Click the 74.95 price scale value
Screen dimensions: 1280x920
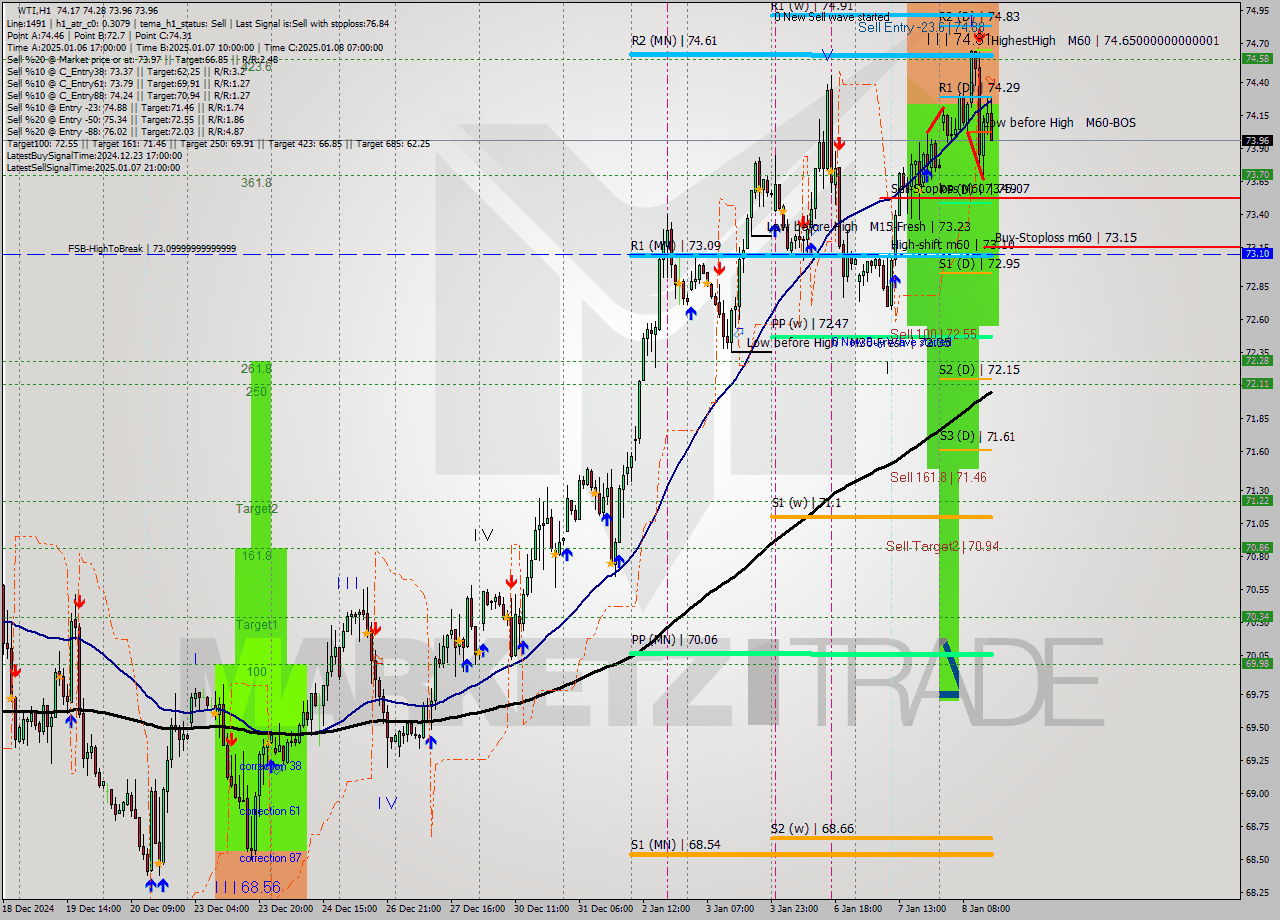coord(1257,10)
